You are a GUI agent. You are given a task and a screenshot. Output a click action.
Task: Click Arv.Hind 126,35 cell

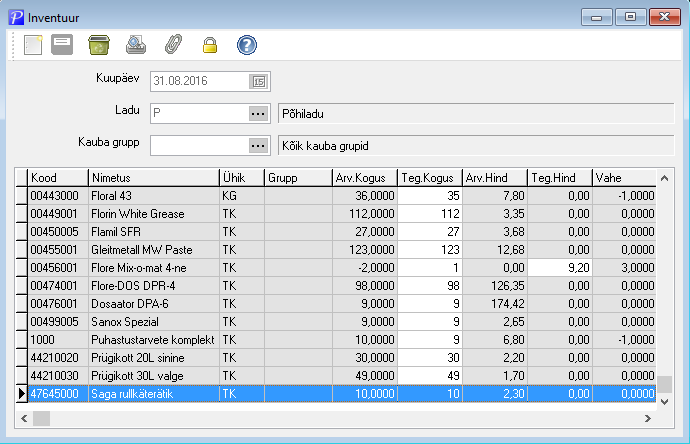tap(495, 286)
